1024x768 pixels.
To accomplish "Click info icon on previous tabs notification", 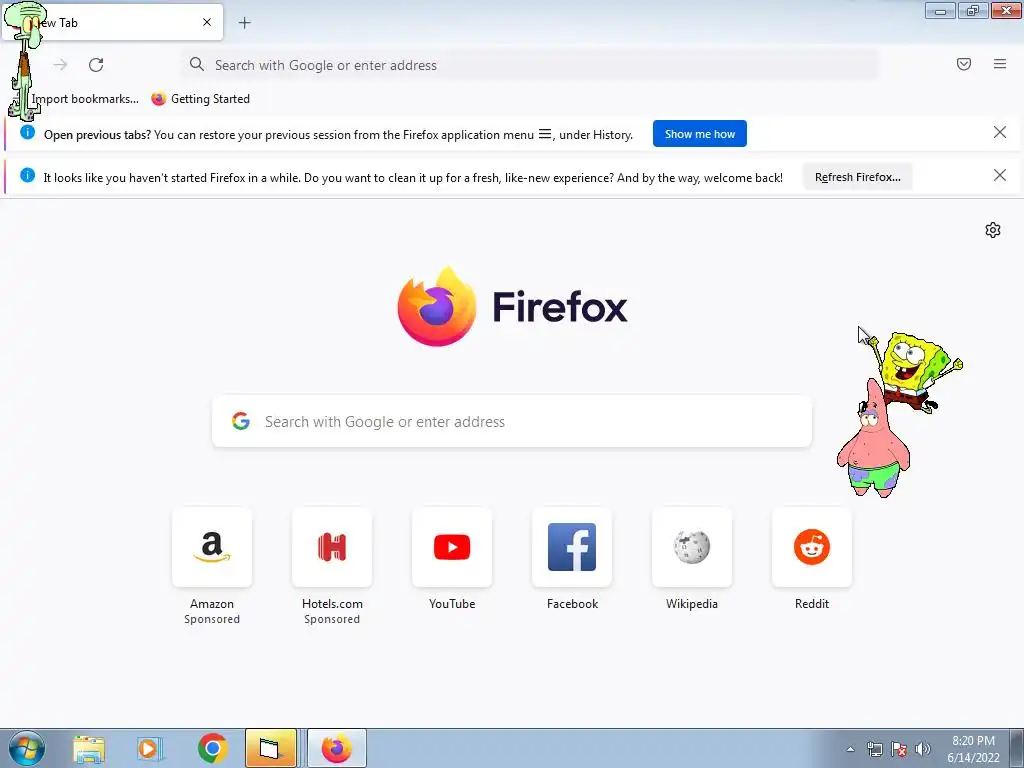I will point(27,133).
